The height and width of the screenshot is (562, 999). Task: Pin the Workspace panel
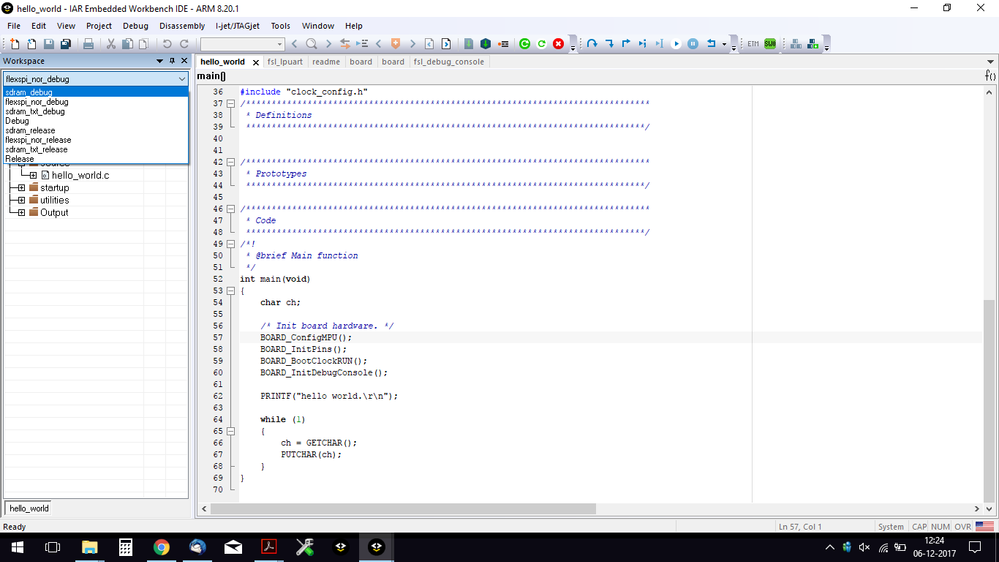(172, 61)
